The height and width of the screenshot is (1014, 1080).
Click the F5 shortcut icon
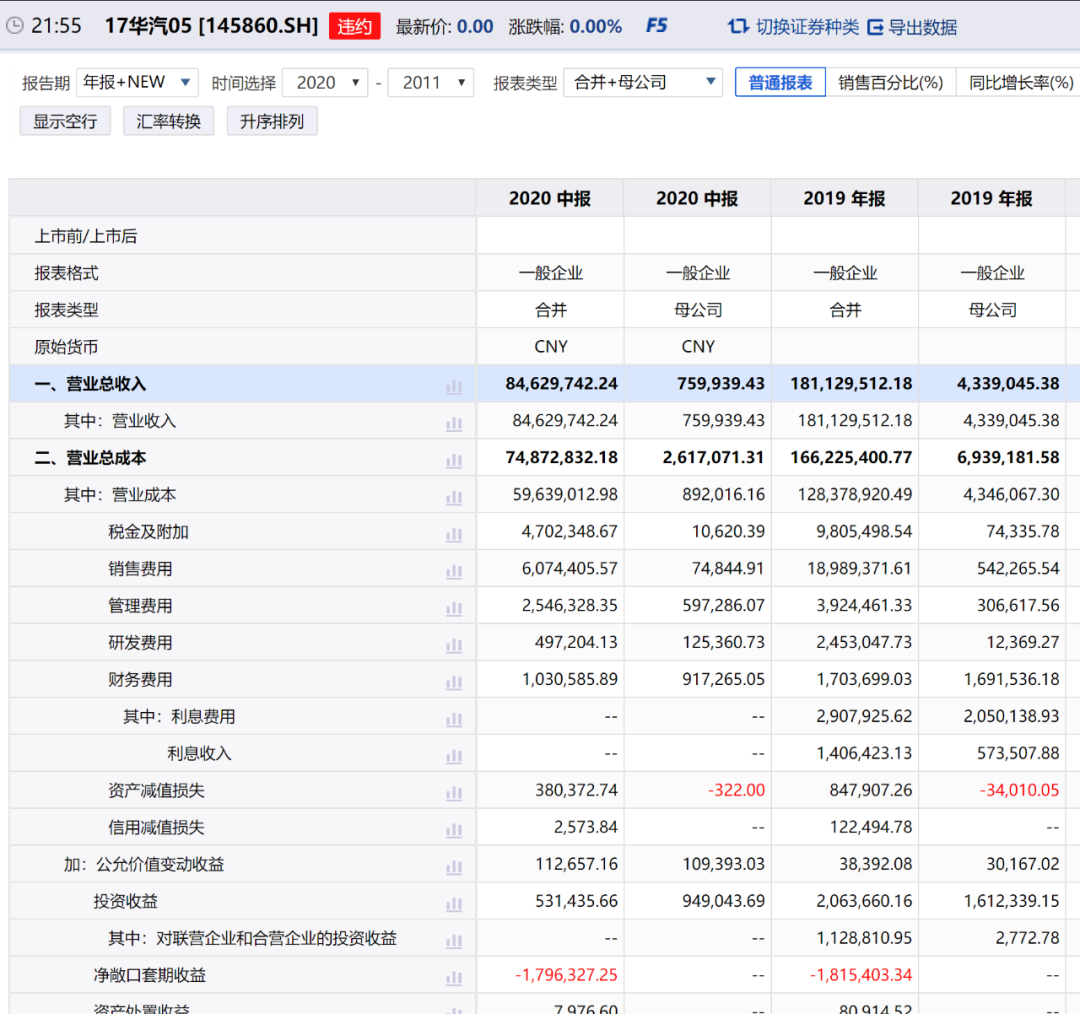656,26
